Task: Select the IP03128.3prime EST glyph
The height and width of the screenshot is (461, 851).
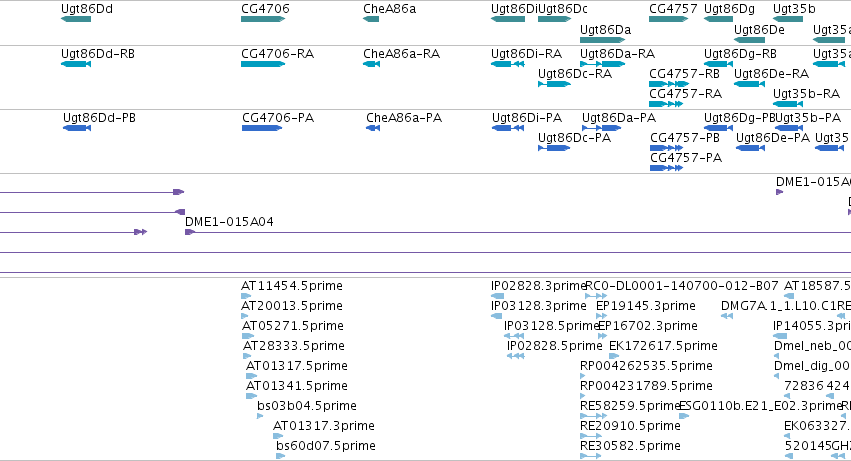Action: pyautogui.click(x=496, y=316)
